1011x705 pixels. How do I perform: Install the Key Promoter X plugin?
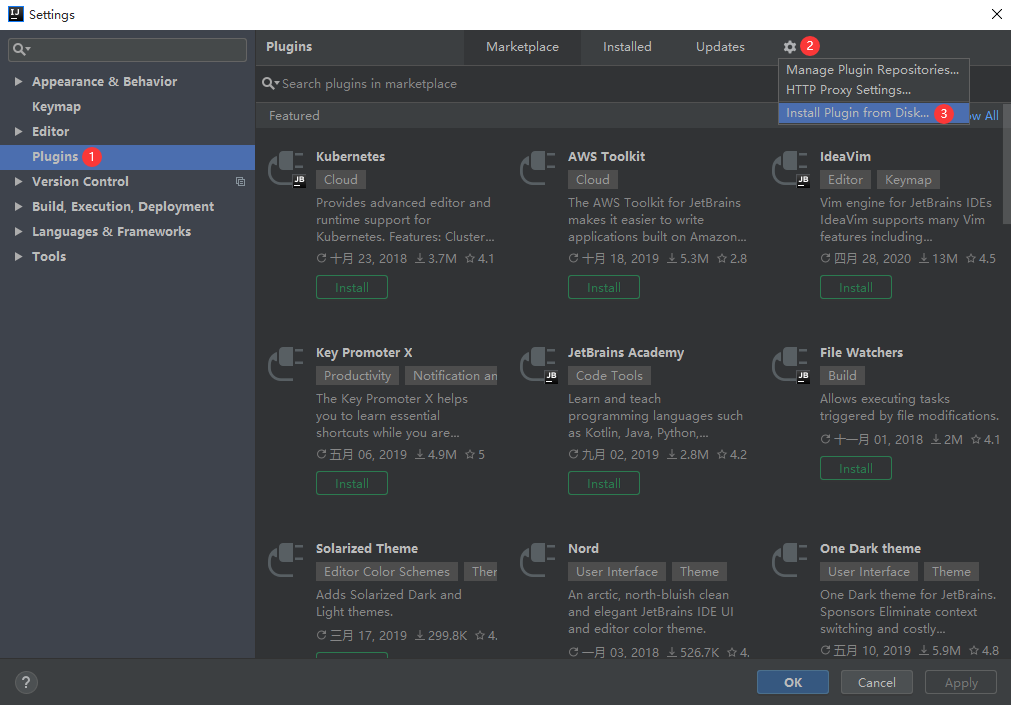[x=352, y=484]
